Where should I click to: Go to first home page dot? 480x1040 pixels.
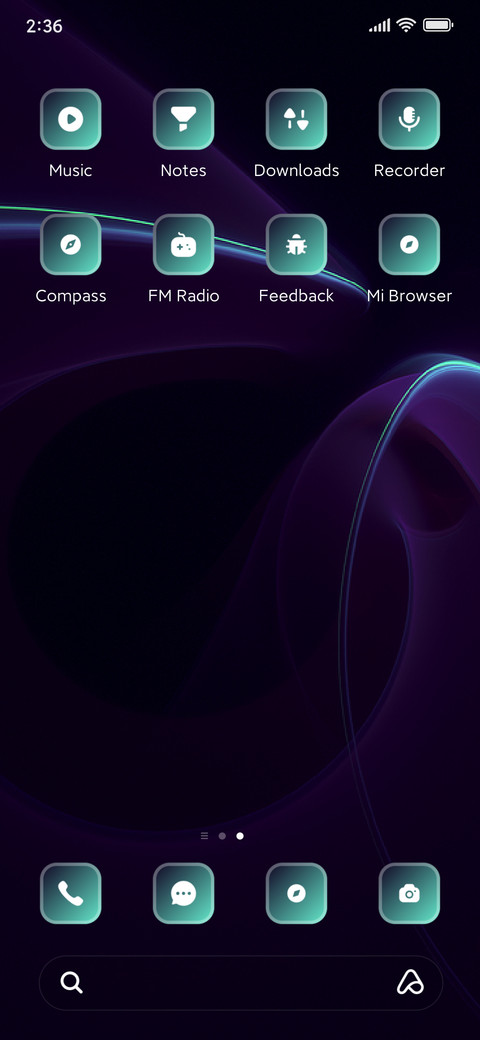222,836
